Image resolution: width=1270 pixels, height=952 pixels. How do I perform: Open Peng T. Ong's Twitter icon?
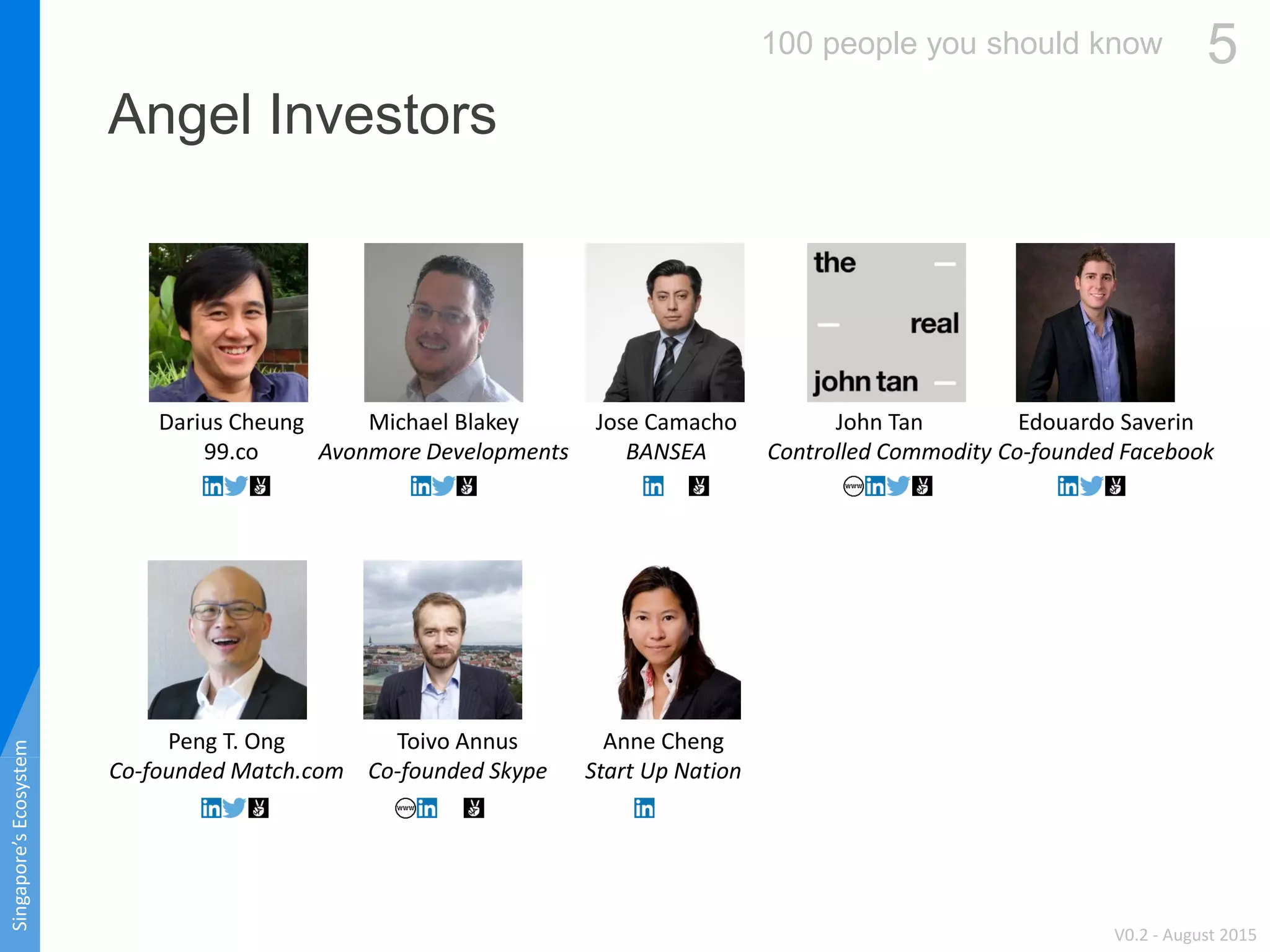point(234,808)
